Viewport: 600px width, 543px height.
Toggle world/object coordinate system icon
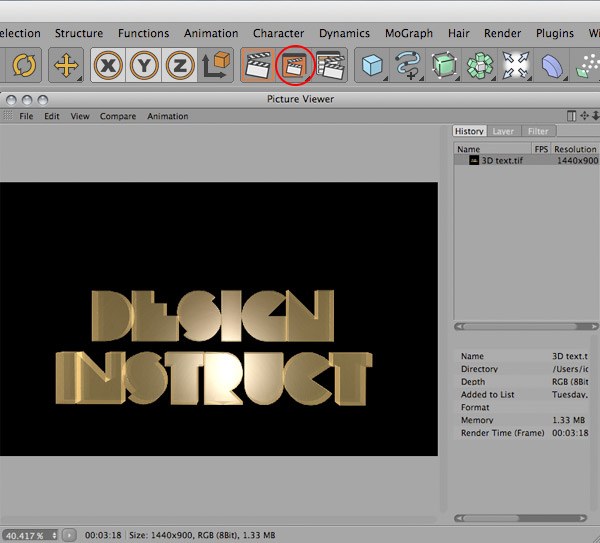pyautogui.click(x=215, y=65)
